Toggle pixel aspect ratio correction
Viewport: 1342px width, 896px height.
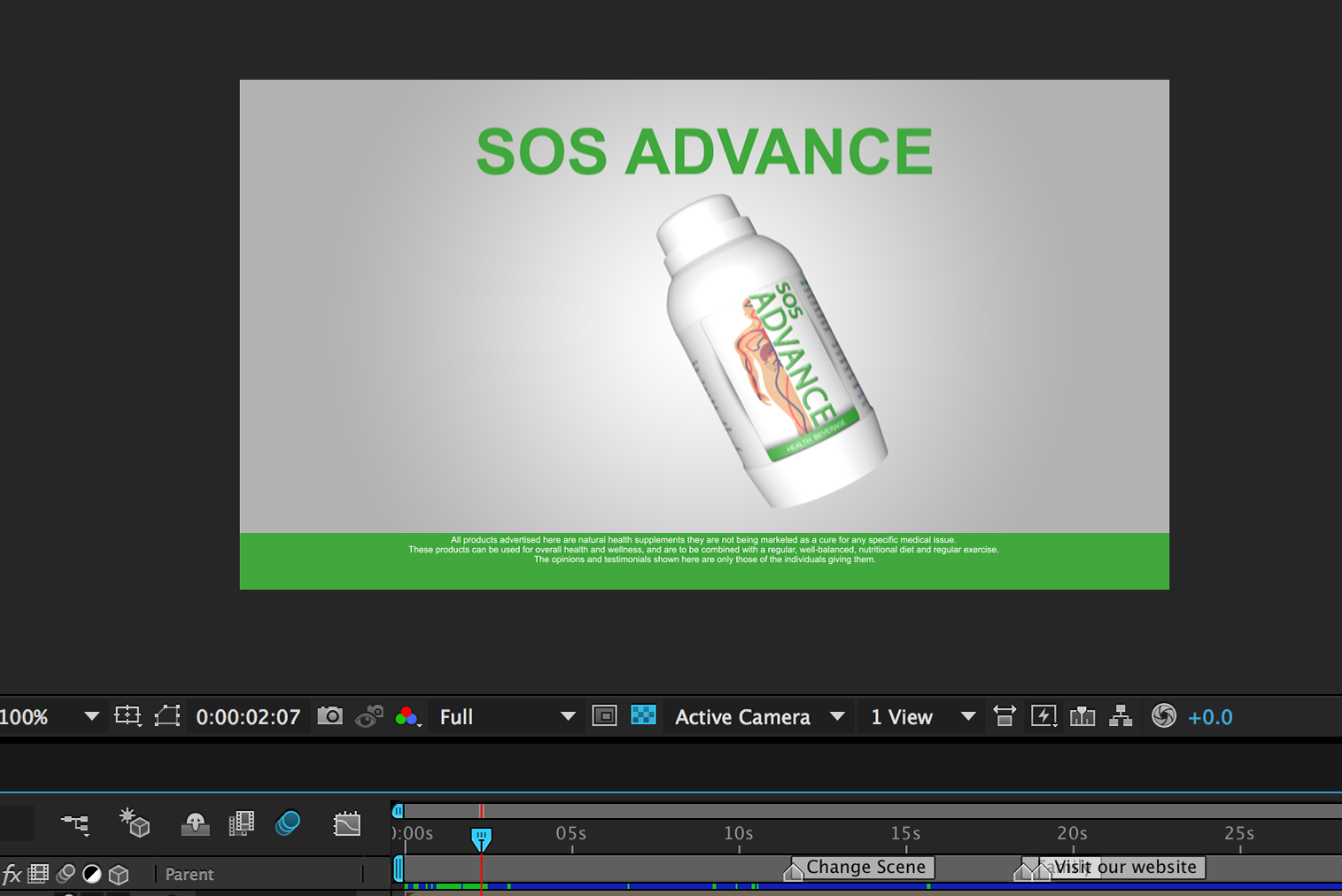click(x=1005, y=715)
